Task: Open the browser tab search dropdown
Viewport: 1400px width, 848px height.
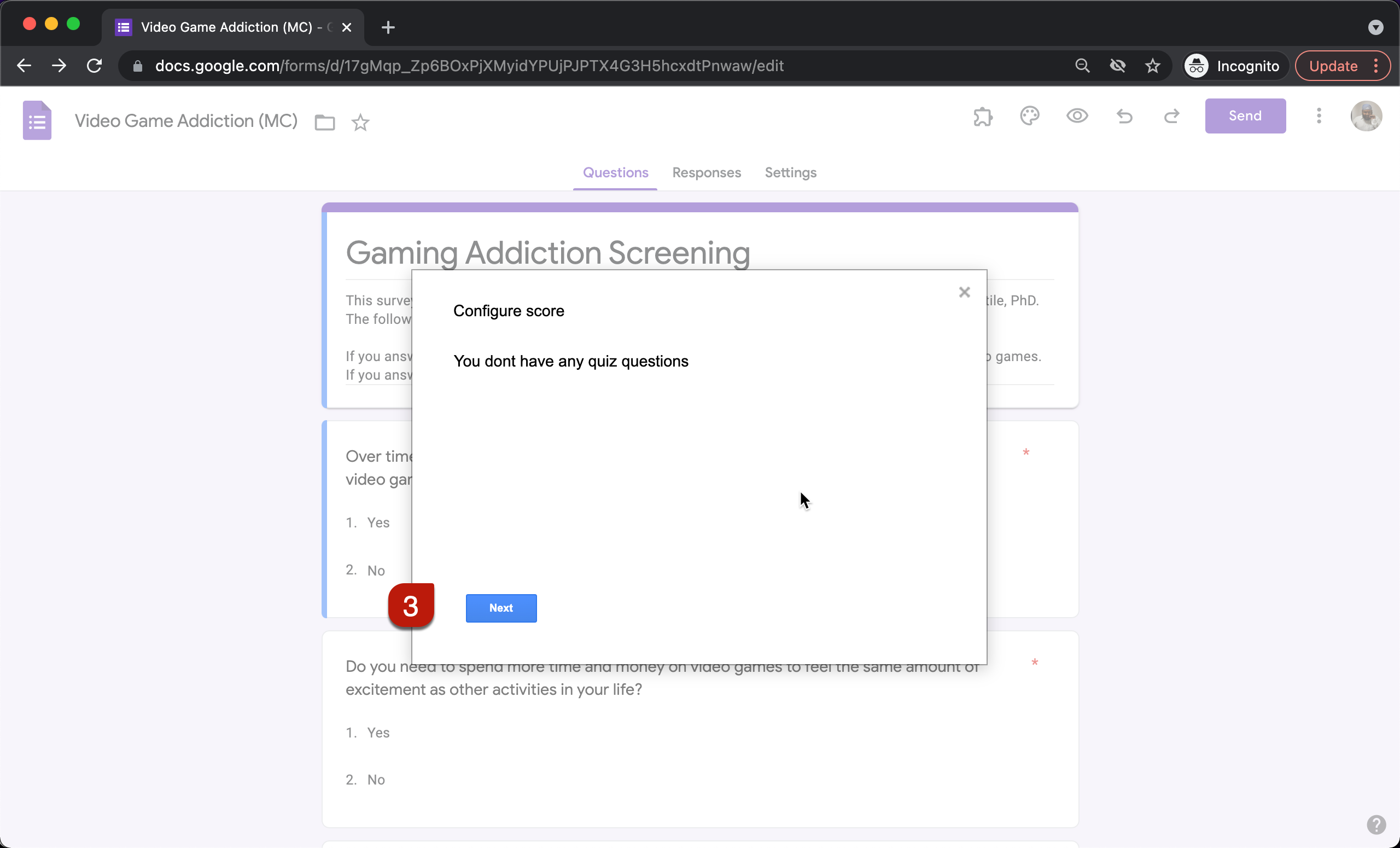Action: [x=1375, y=27]
